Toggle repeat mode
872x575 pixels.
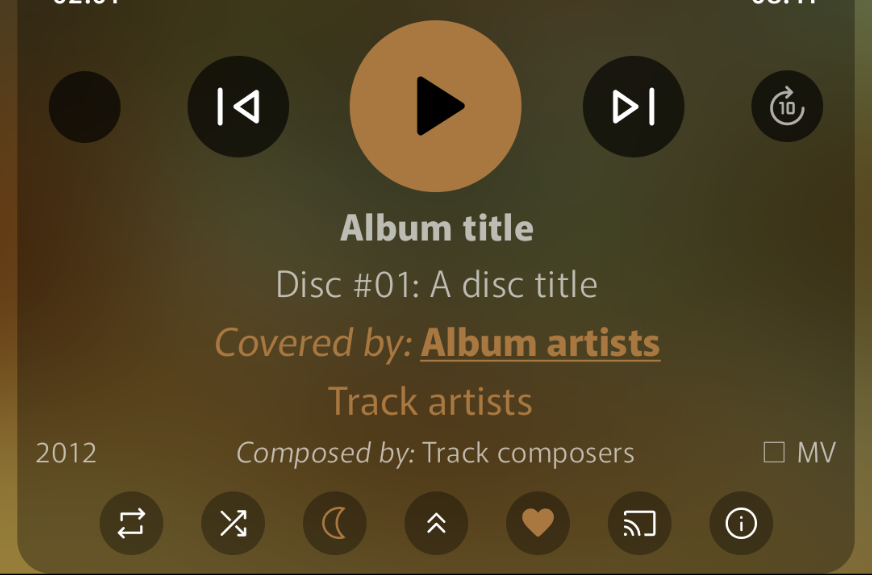[131, 523]
